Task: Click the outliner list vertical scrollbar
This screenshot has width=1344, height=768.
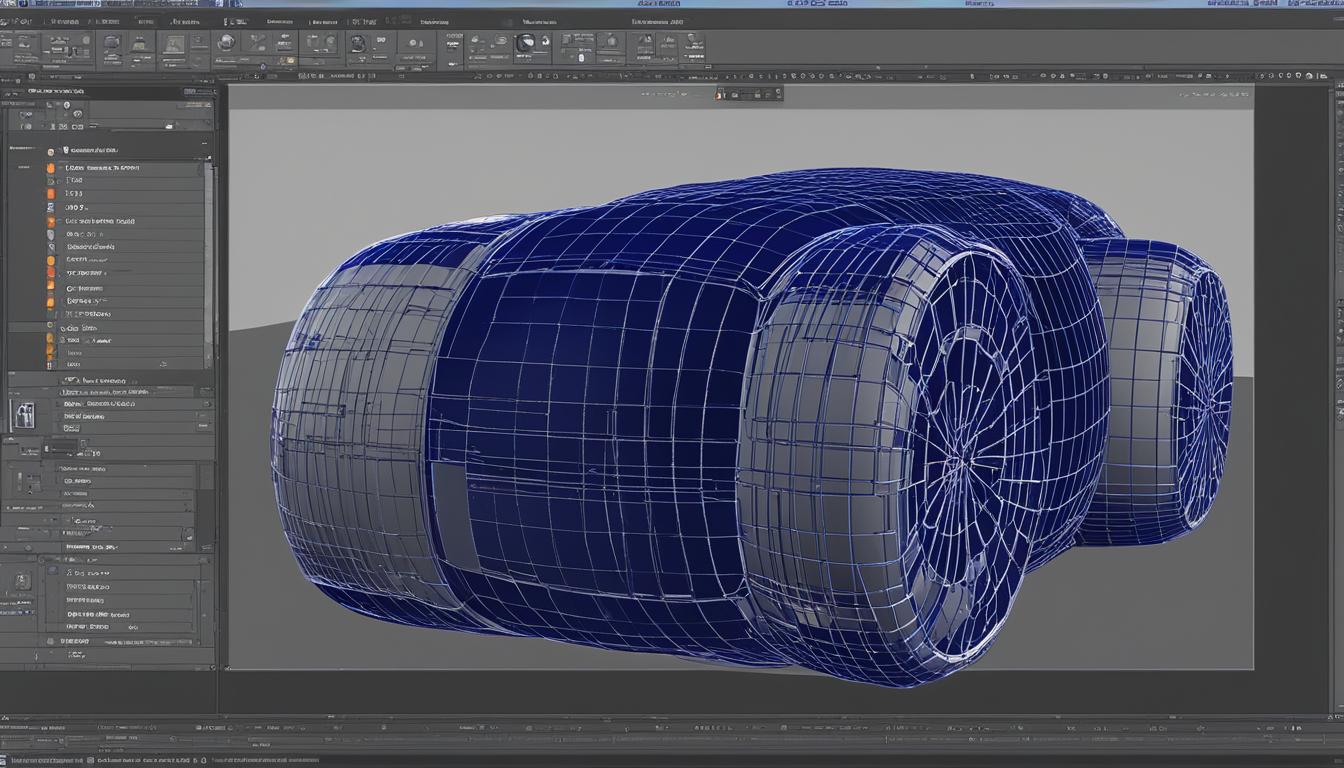Action: (209, 260)
